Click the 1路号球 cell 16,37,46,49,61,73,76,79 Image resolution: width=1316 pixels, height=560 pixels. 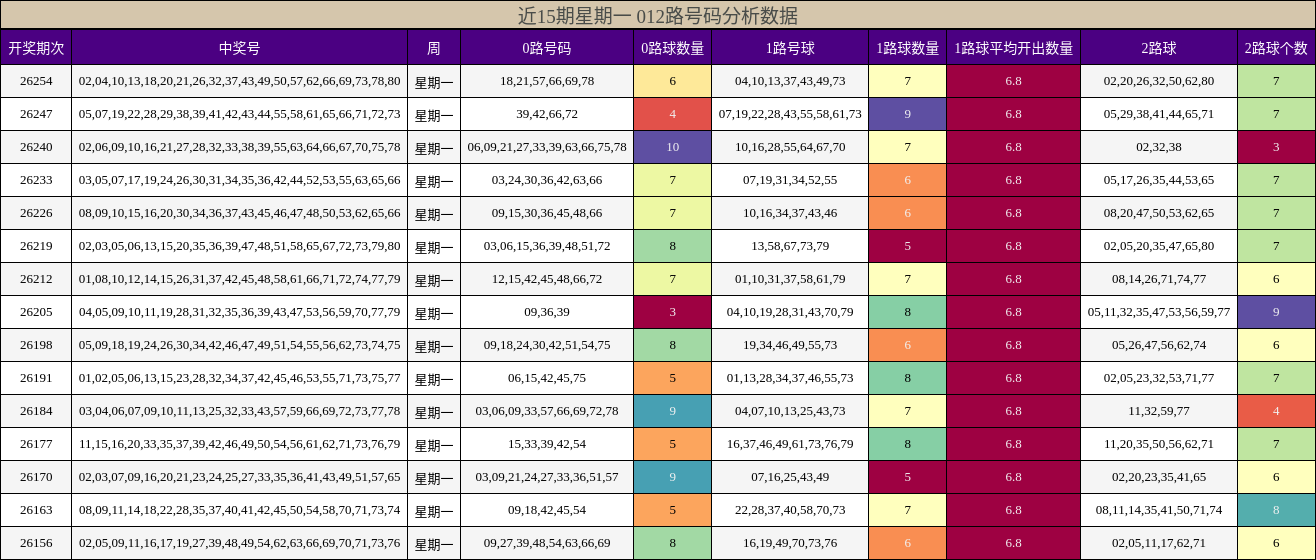(790, 444)
